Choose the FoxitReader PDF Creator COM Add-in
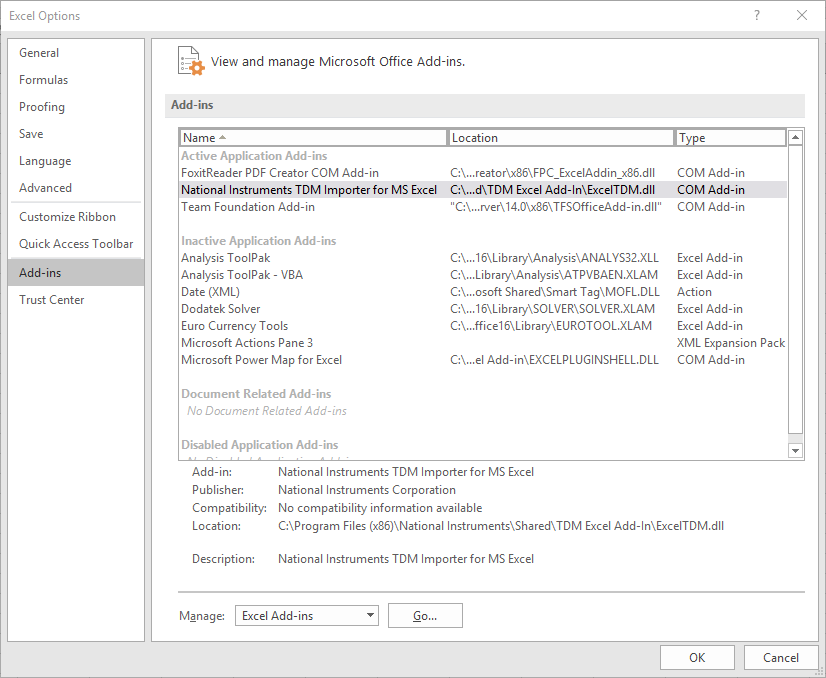 [x=280, y=173]
